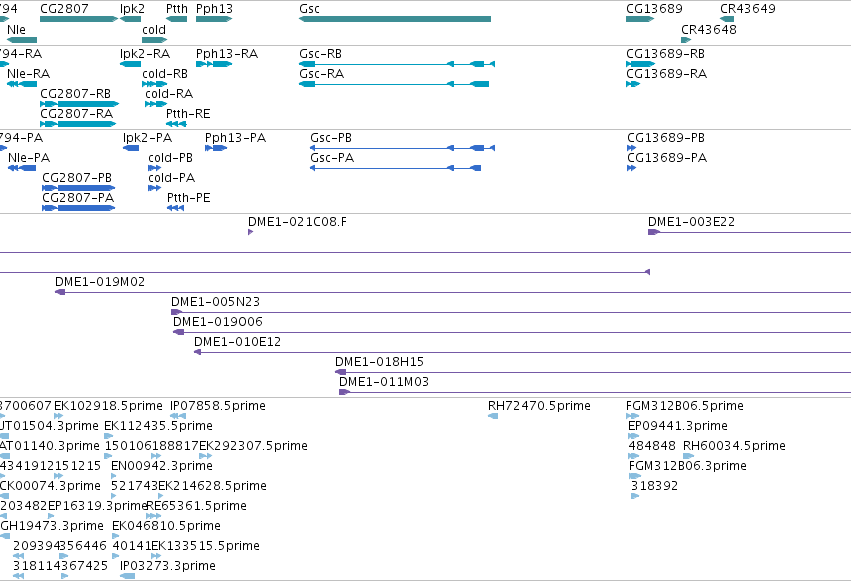Select the FGM312B06.3prime EST label
Viewport: 851px width, 581px height.
(688, 467)
